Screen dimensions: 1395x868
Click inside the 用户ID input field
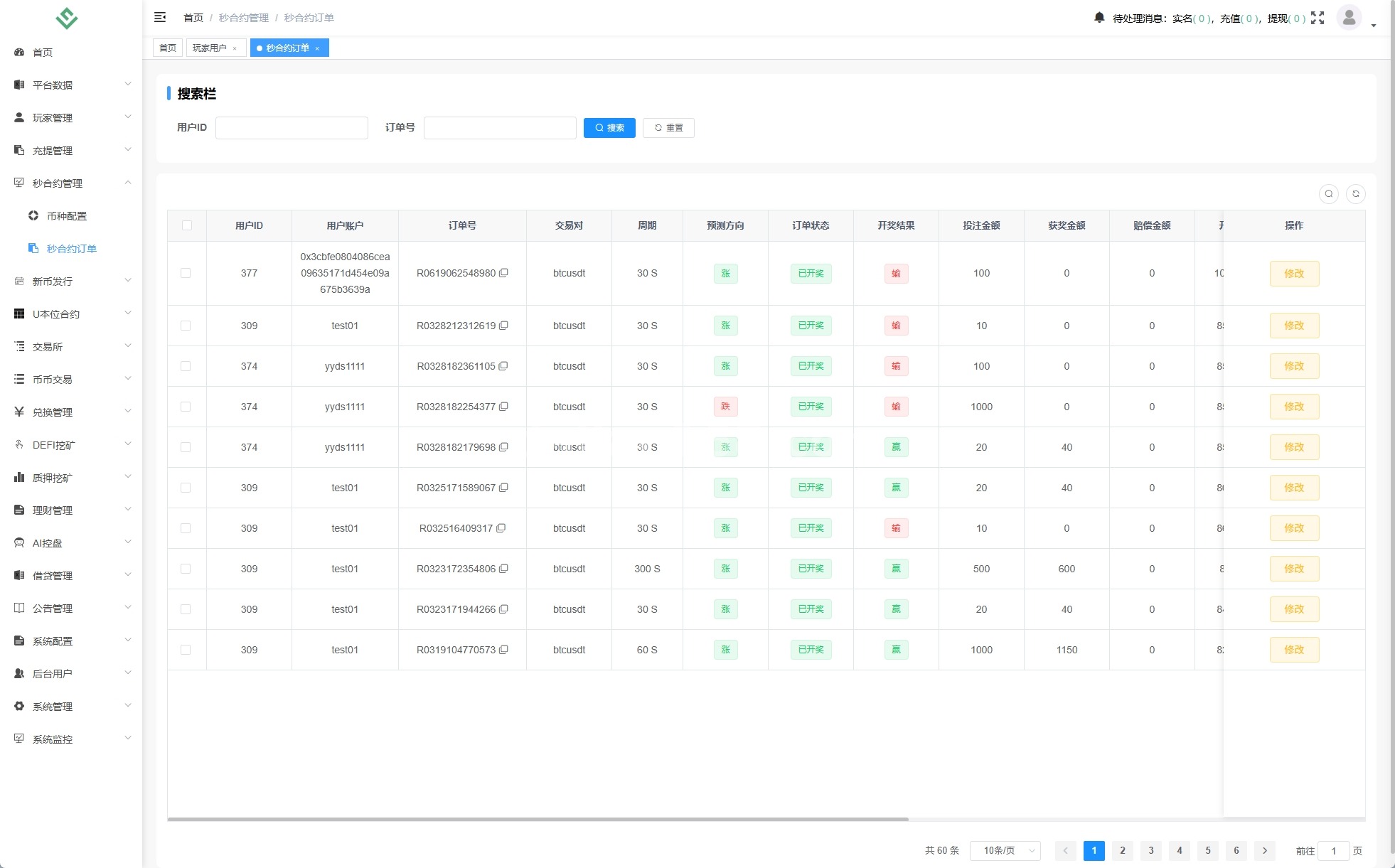pyautogui.click(x=292, y=128)
